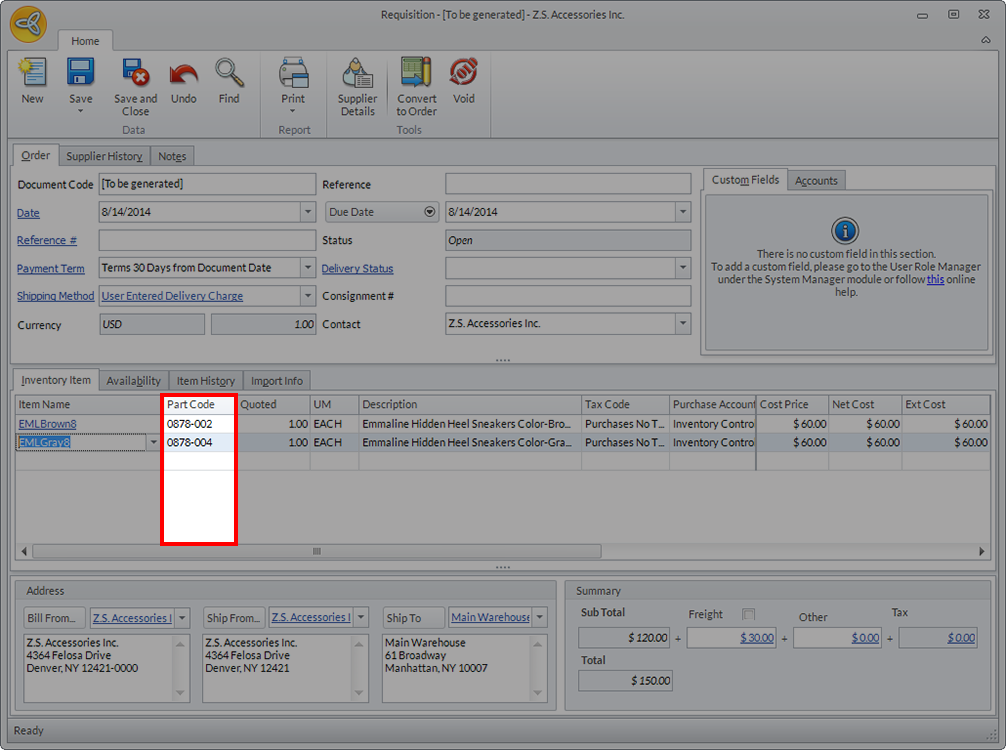Expand the Contact dropdown

pyautogui.click(x=682, y=324)
